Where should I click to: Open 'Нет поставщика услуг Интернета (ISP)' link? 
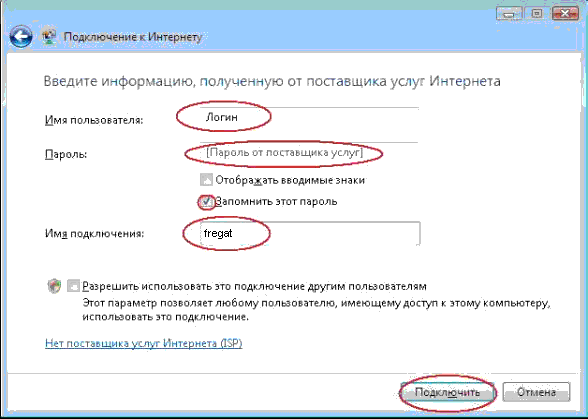tap(144, 343)
